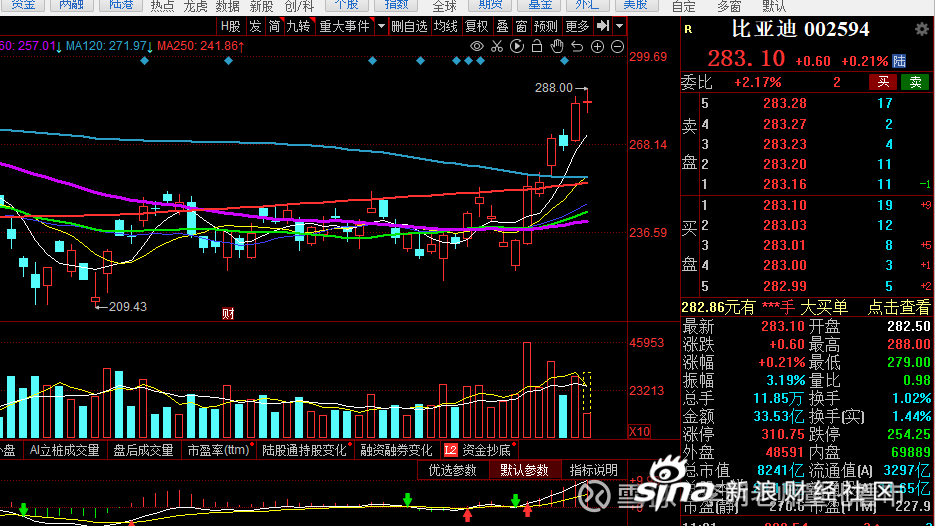The height and width of the screenshot is (526, 935).
Task: Toggle the 发 toolbar button
Action: click(255, 26)
